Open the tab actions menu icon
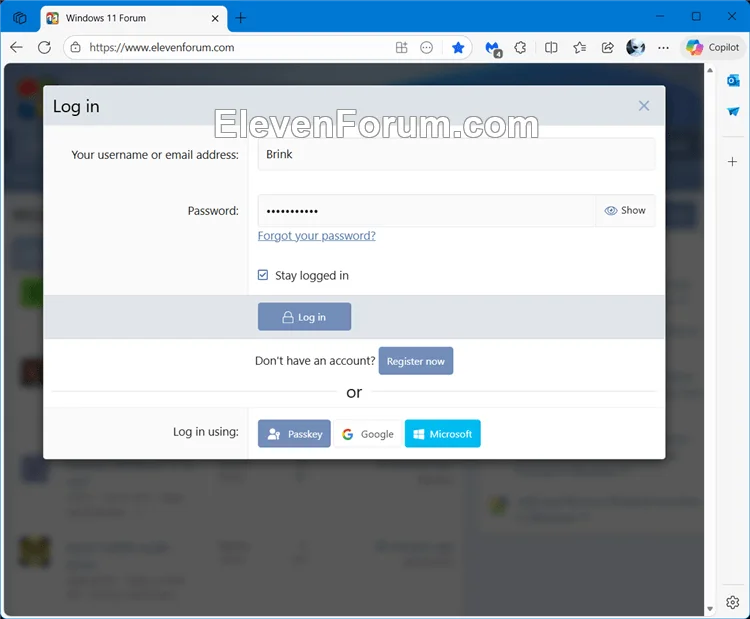This screenshot has width=750, height=619. pos(20,18)
